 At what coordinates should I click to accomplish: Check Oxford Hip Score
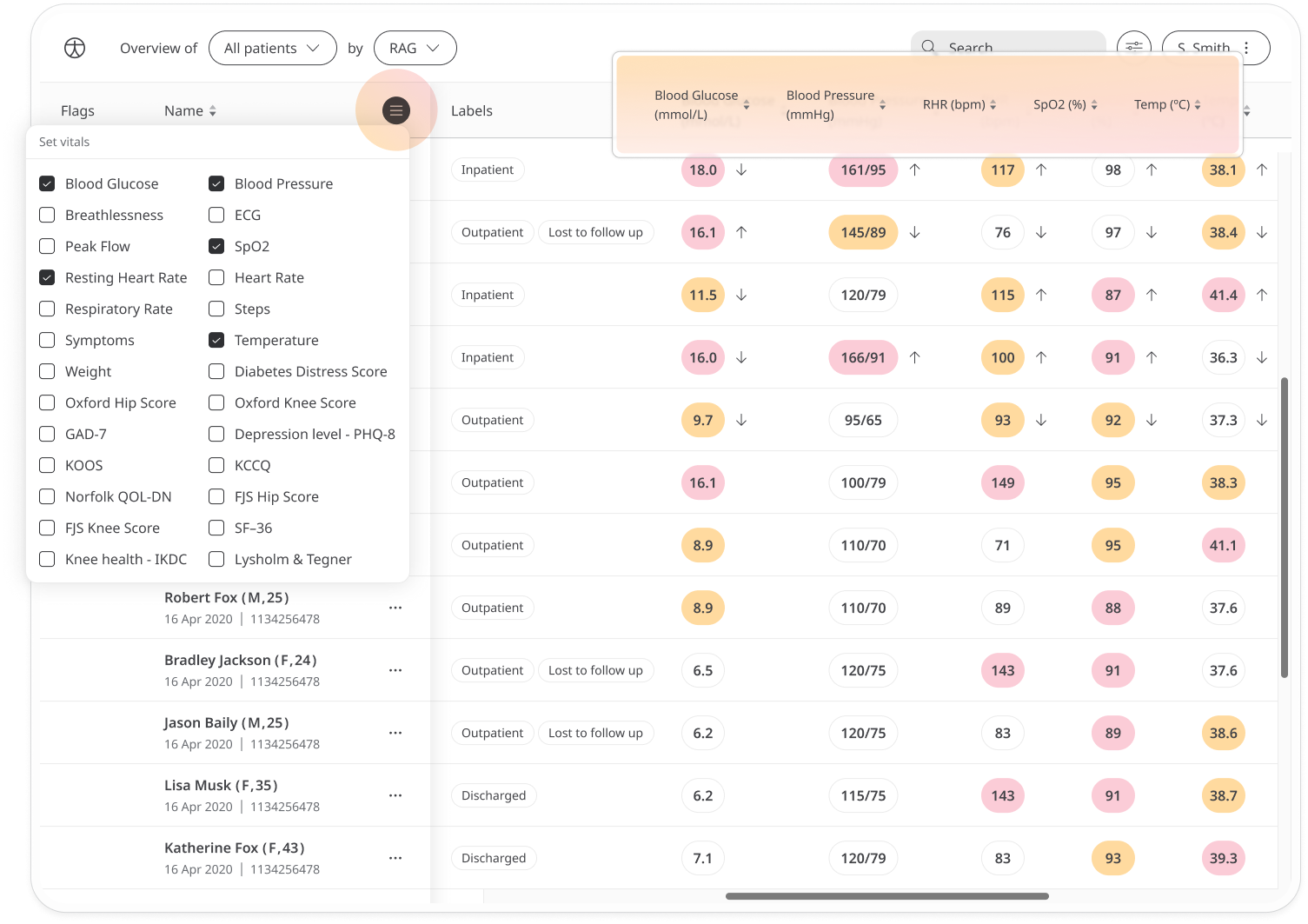(x=47, y=402)
